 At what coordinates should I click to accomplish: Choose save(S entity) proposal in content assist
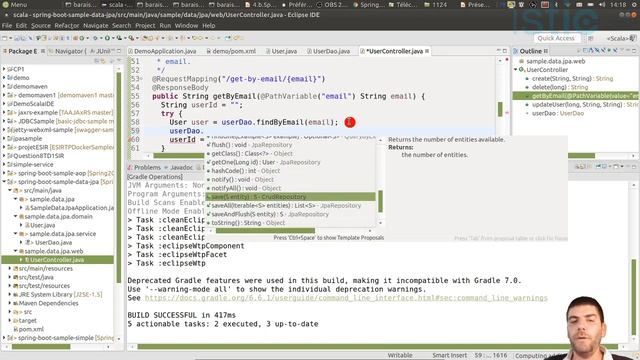coord(290,197)
